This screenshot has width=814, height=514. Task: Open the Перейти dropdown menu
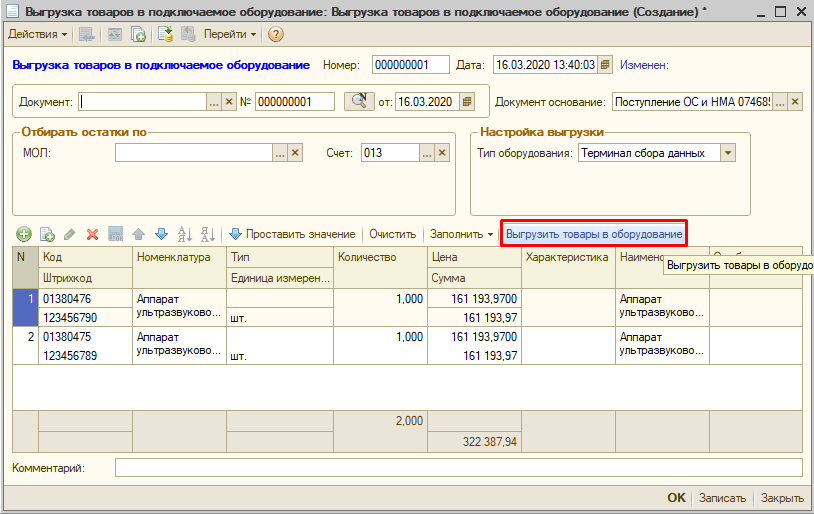click(230, 34)
